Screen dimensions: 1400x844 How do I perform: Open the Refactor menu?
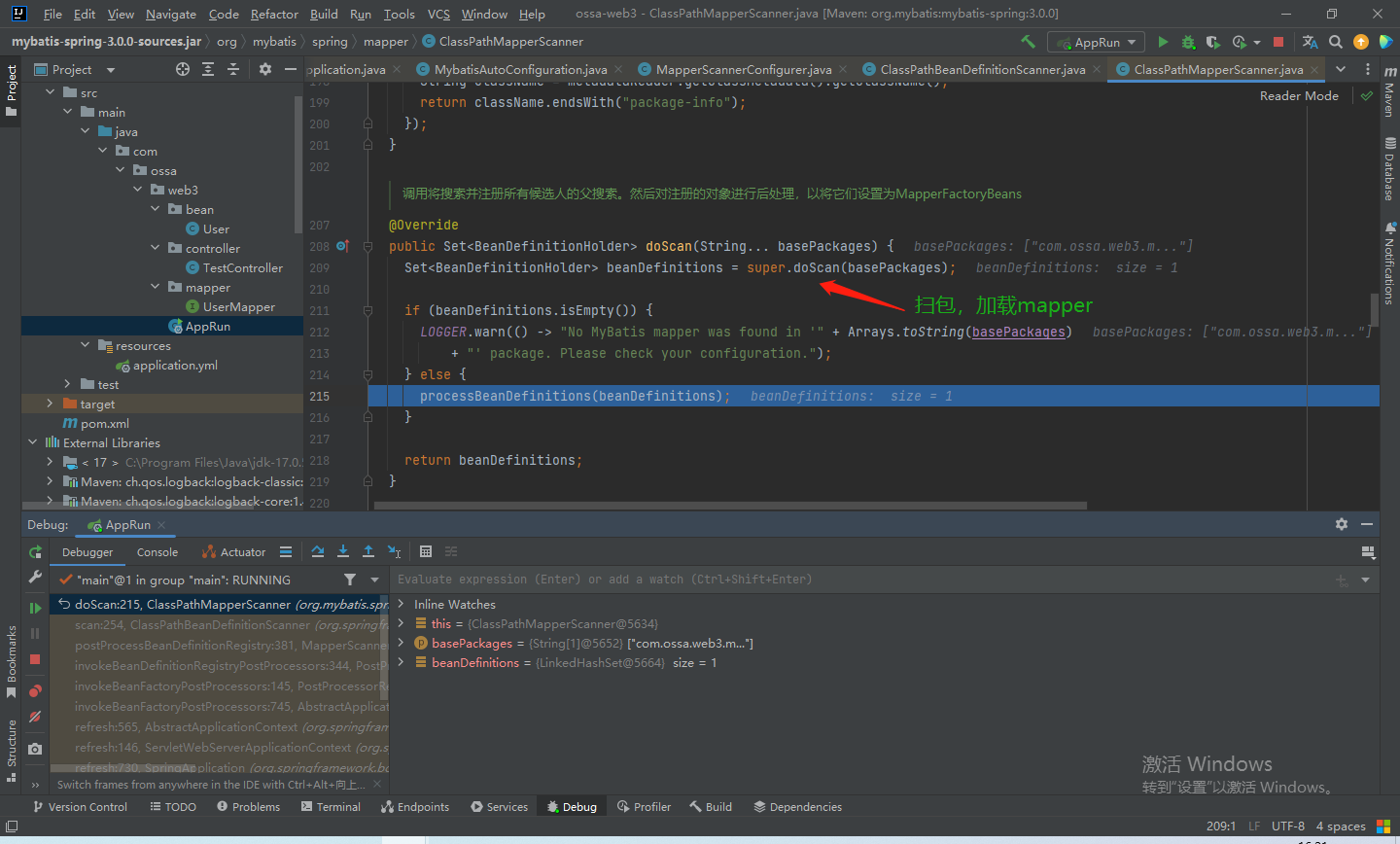coord(274,14)
